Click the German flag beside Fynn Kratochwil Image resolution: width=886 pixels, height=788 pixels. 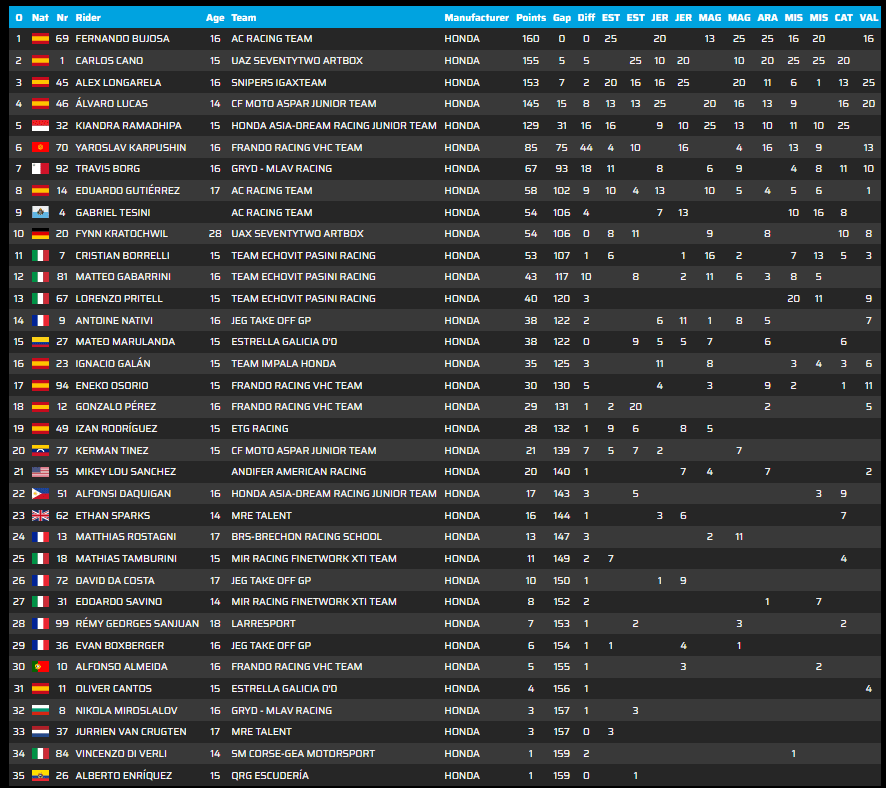click(x=40, y=234)
